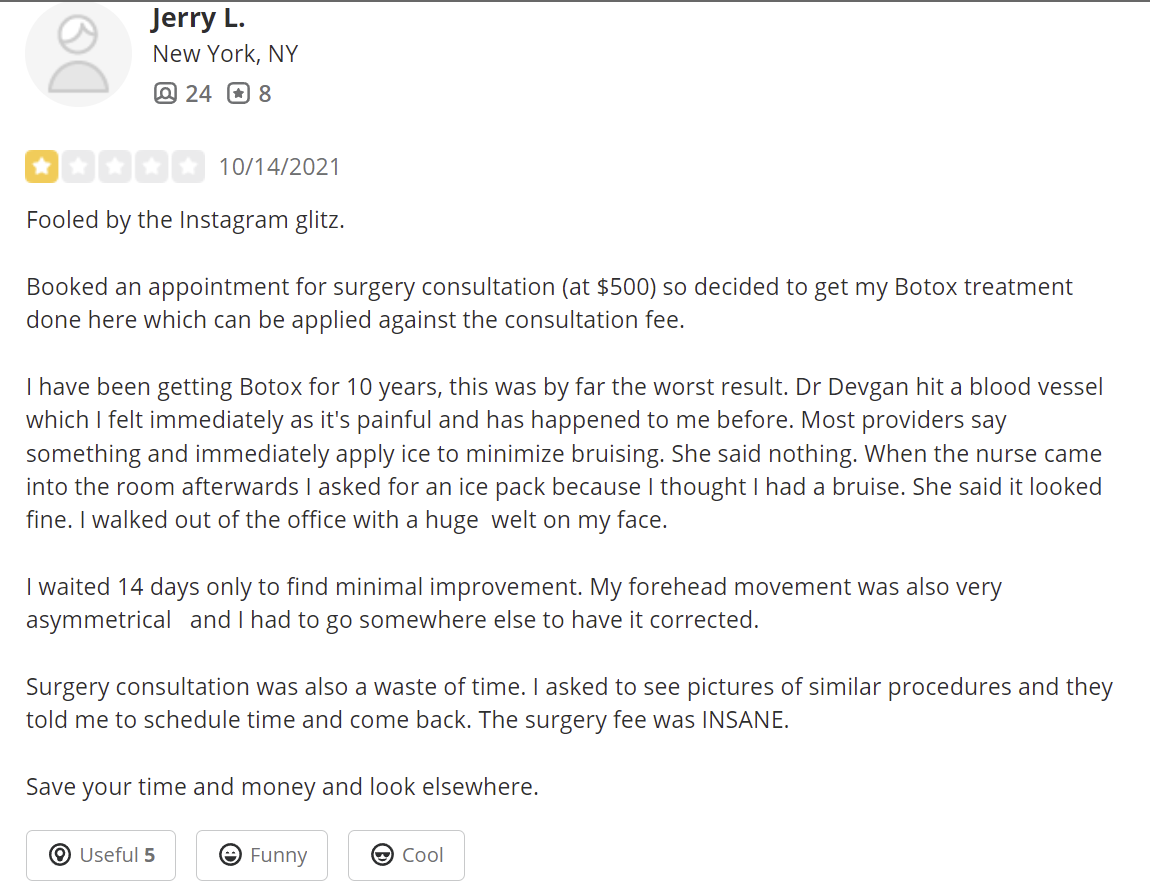Click the third gray rating star
Image resolution: width=1150 pixels, height=884 pixels.
click(115, 167)
